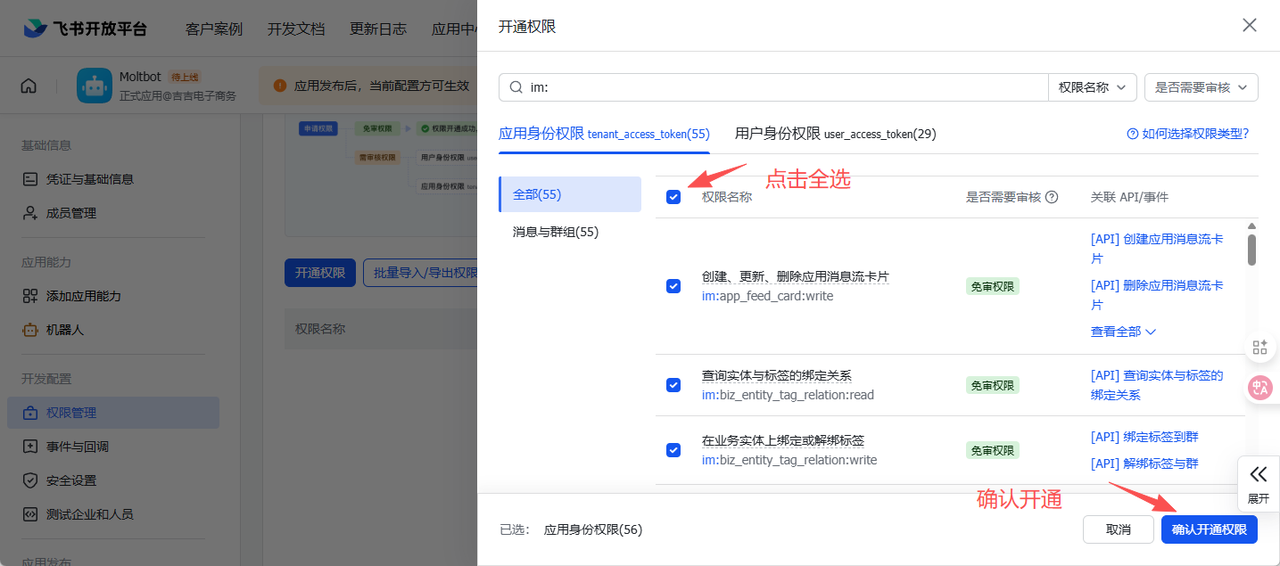The image size is (1280, 566).
Task: Switch to 用户身份权限 user_access_token tab
Action: click(835, 133)
